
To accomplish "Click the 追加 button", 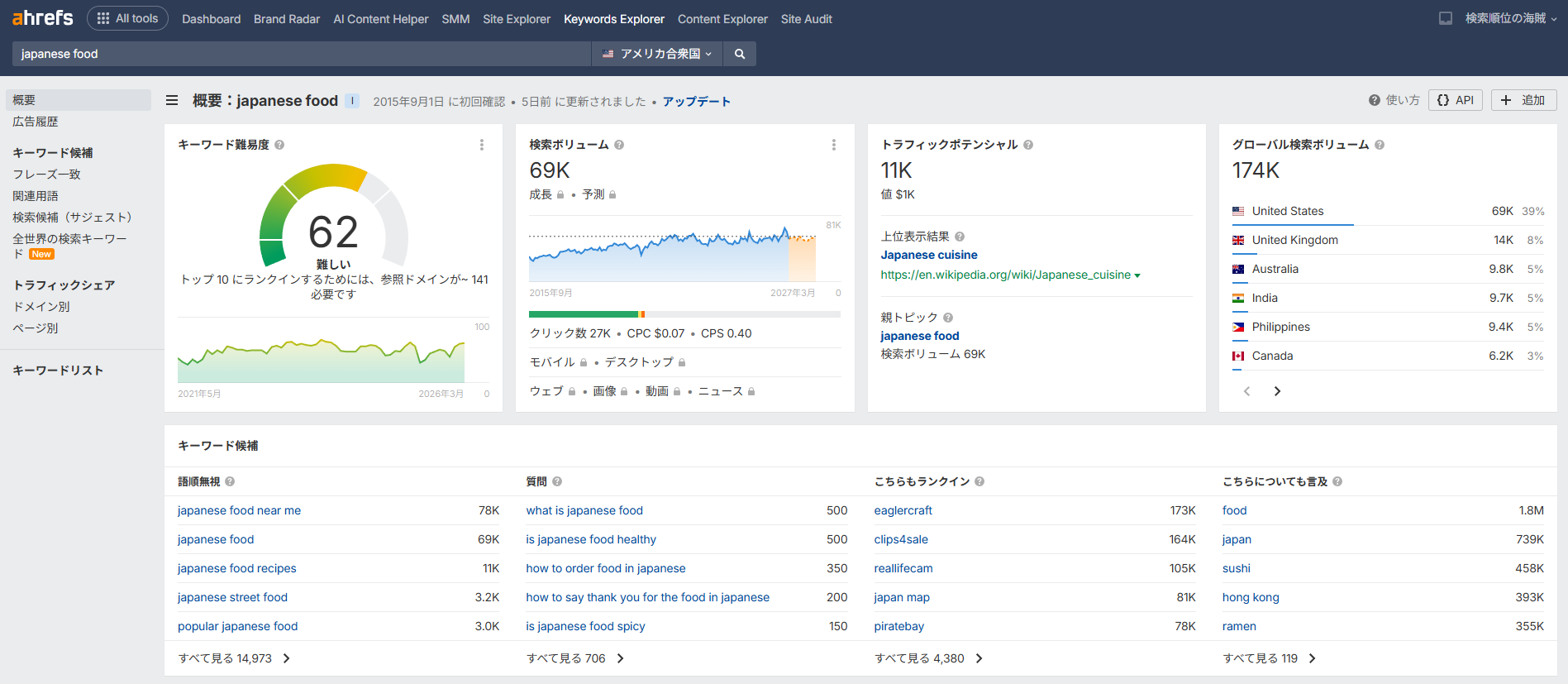I will pyautogui.click(x=1523, y=100).
